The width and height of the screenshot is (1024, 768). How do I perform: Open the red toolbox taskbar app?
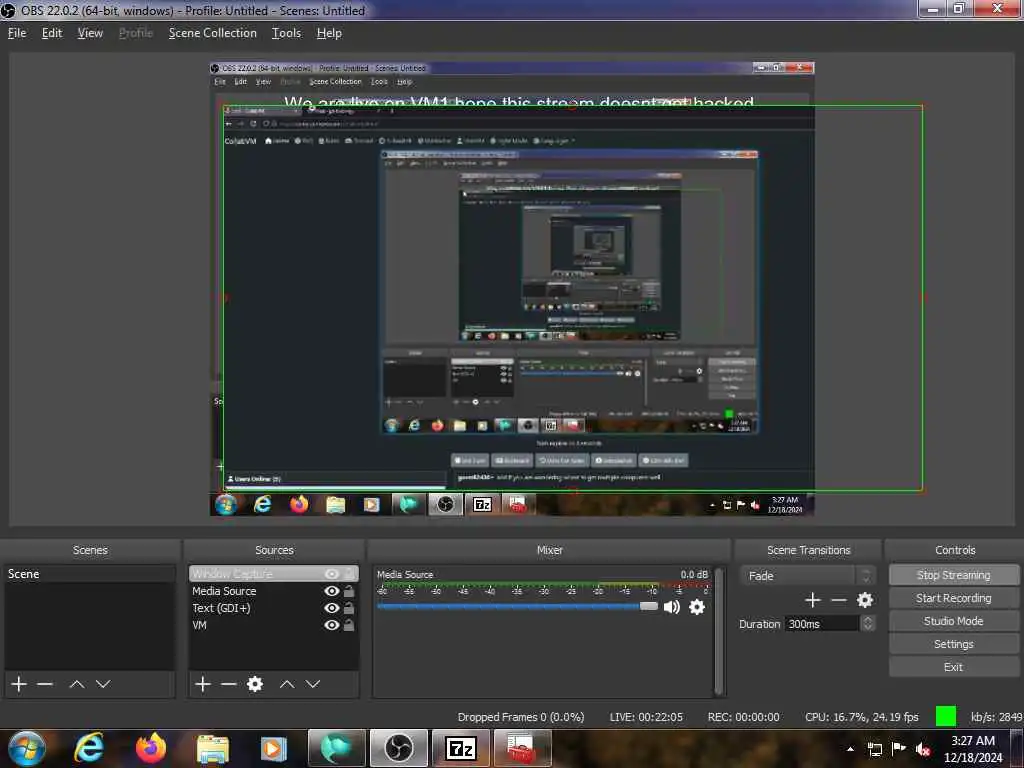[x=522, y=748]
